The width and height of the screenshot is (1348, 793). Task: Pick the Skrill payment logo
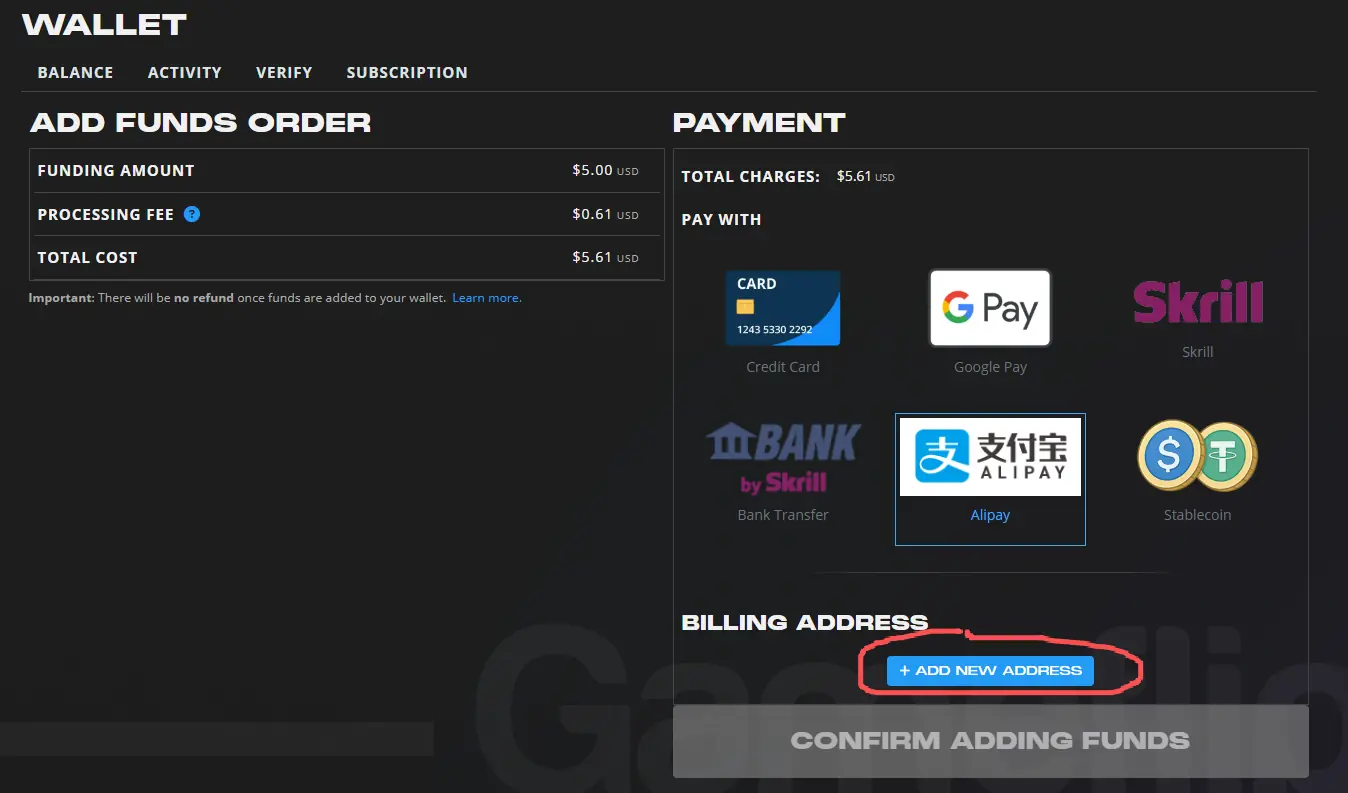point(1197,301)
